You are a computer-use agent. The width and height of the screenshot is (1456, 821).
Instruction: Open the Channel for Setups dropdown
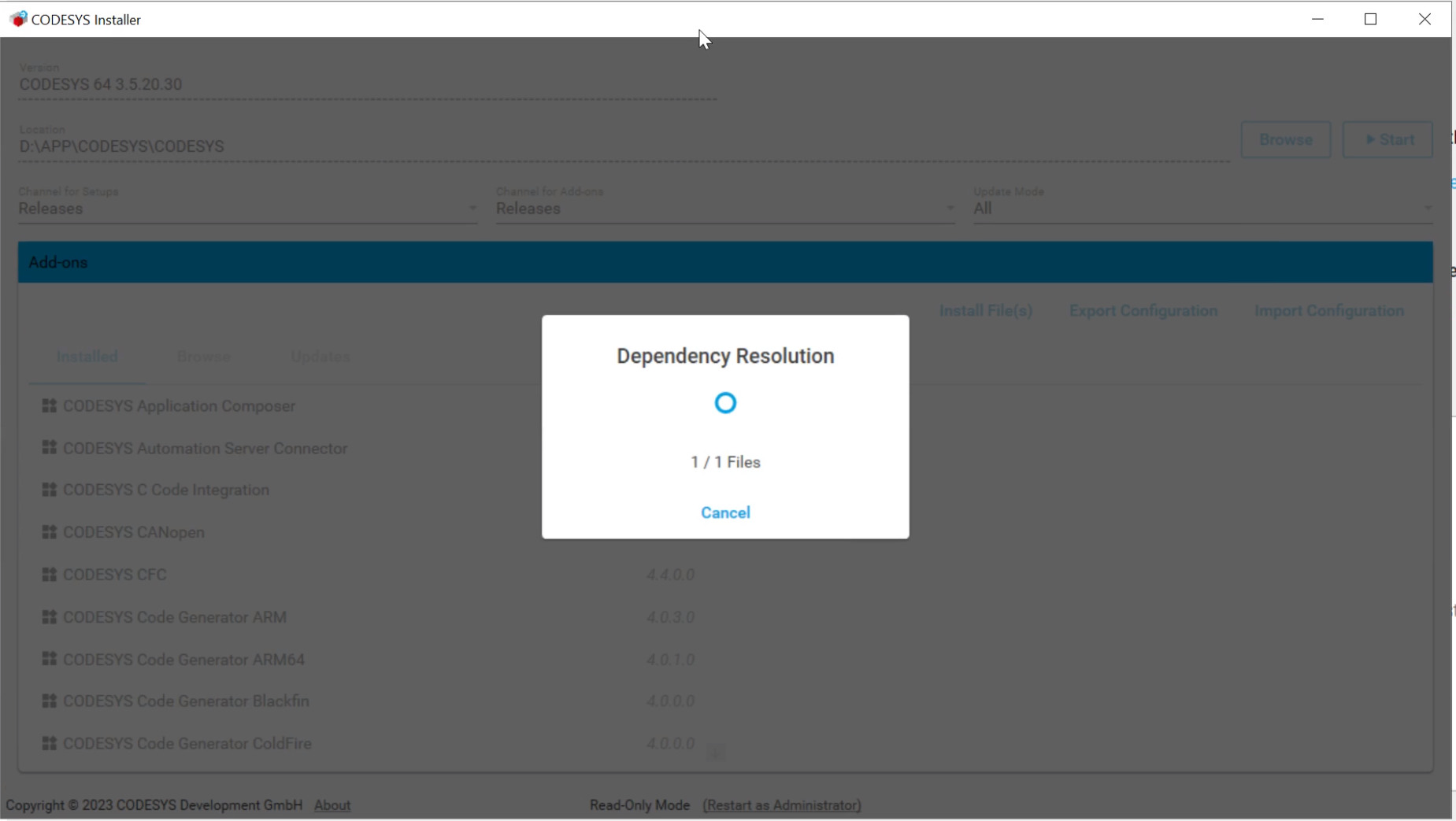coord(248,205)
